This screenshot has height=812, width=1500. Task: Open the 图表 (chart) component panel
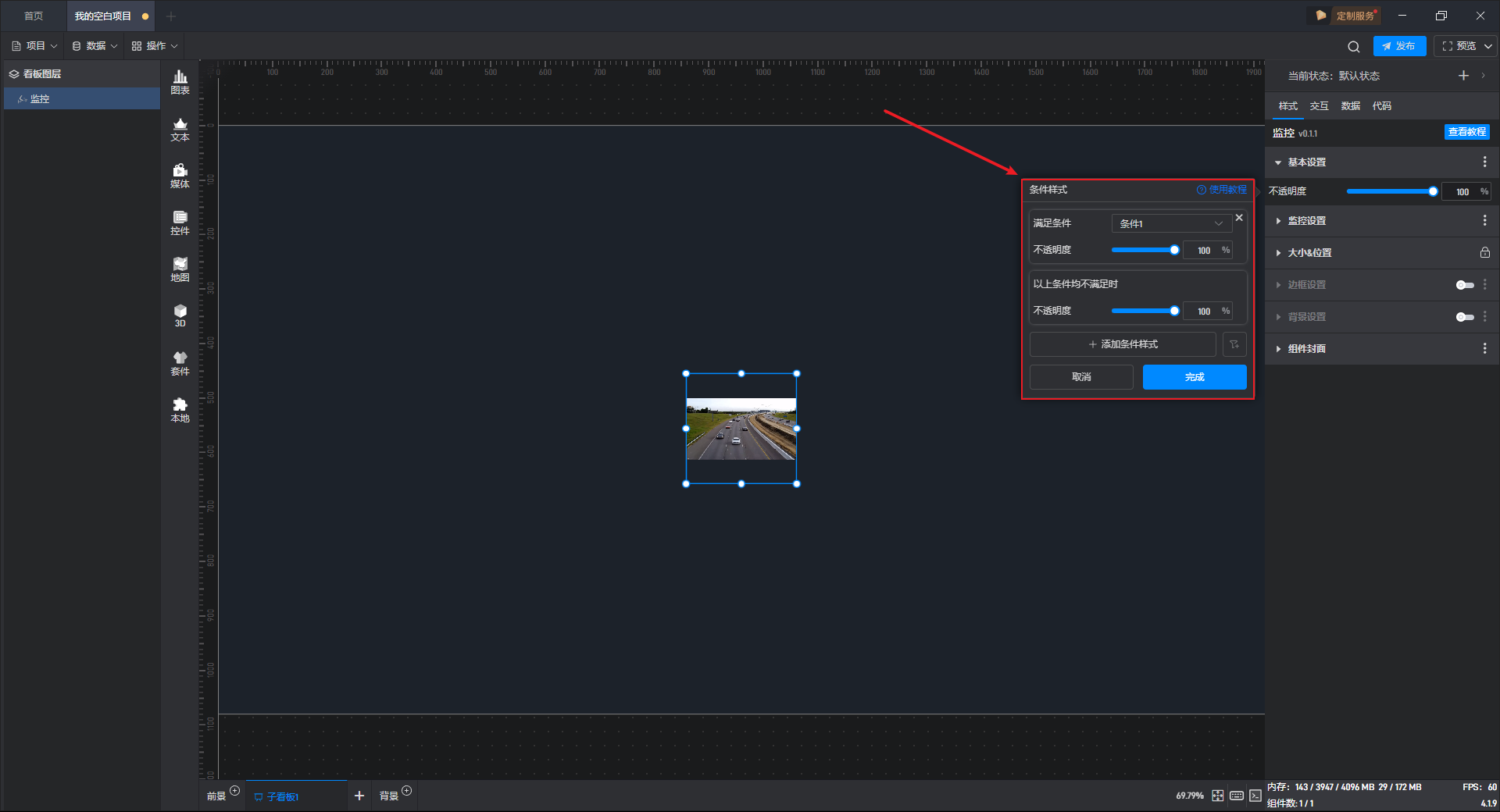[x=180, y=82]
